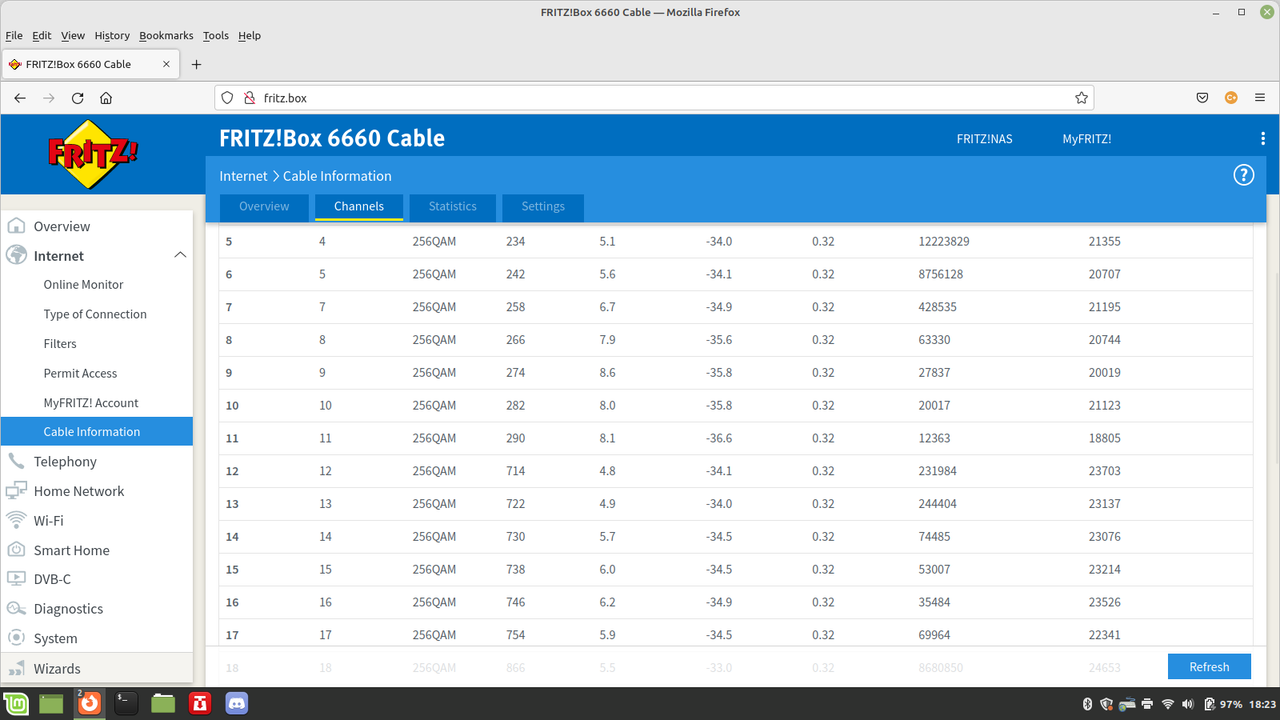This screenshot has width=1280, height=720.
Task: Open the History menu
Action: (112, 35)
